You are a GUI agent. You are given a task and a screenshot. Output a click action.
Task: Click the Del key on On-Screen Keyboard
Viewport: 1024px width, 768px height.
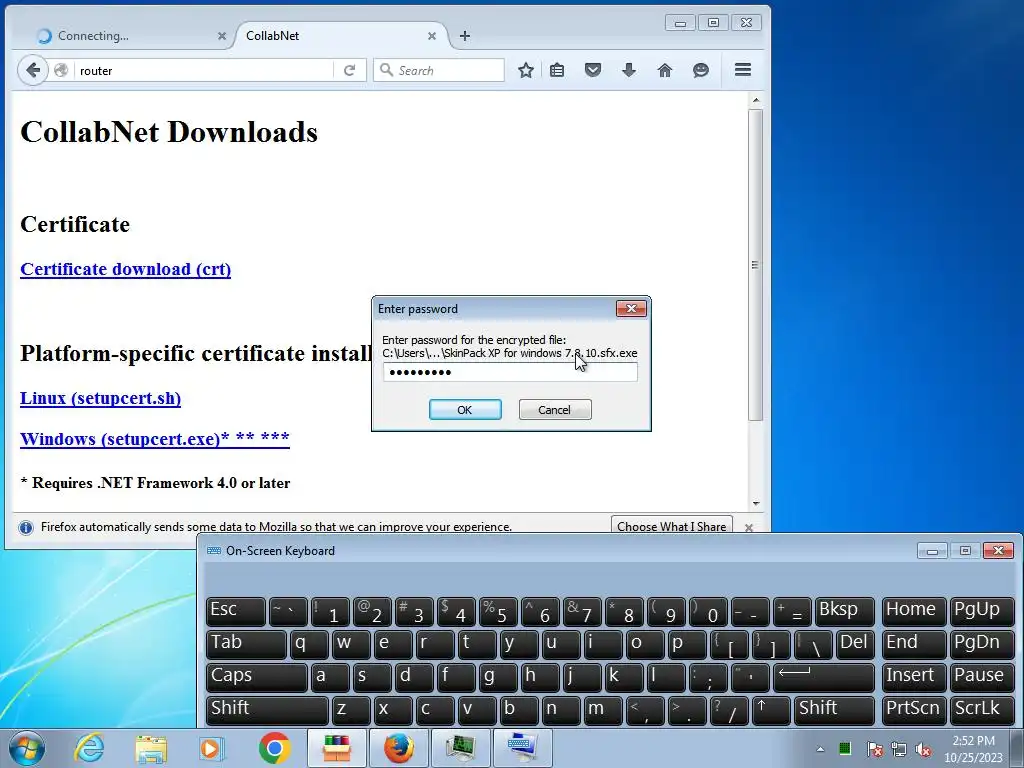click(855, 644)
